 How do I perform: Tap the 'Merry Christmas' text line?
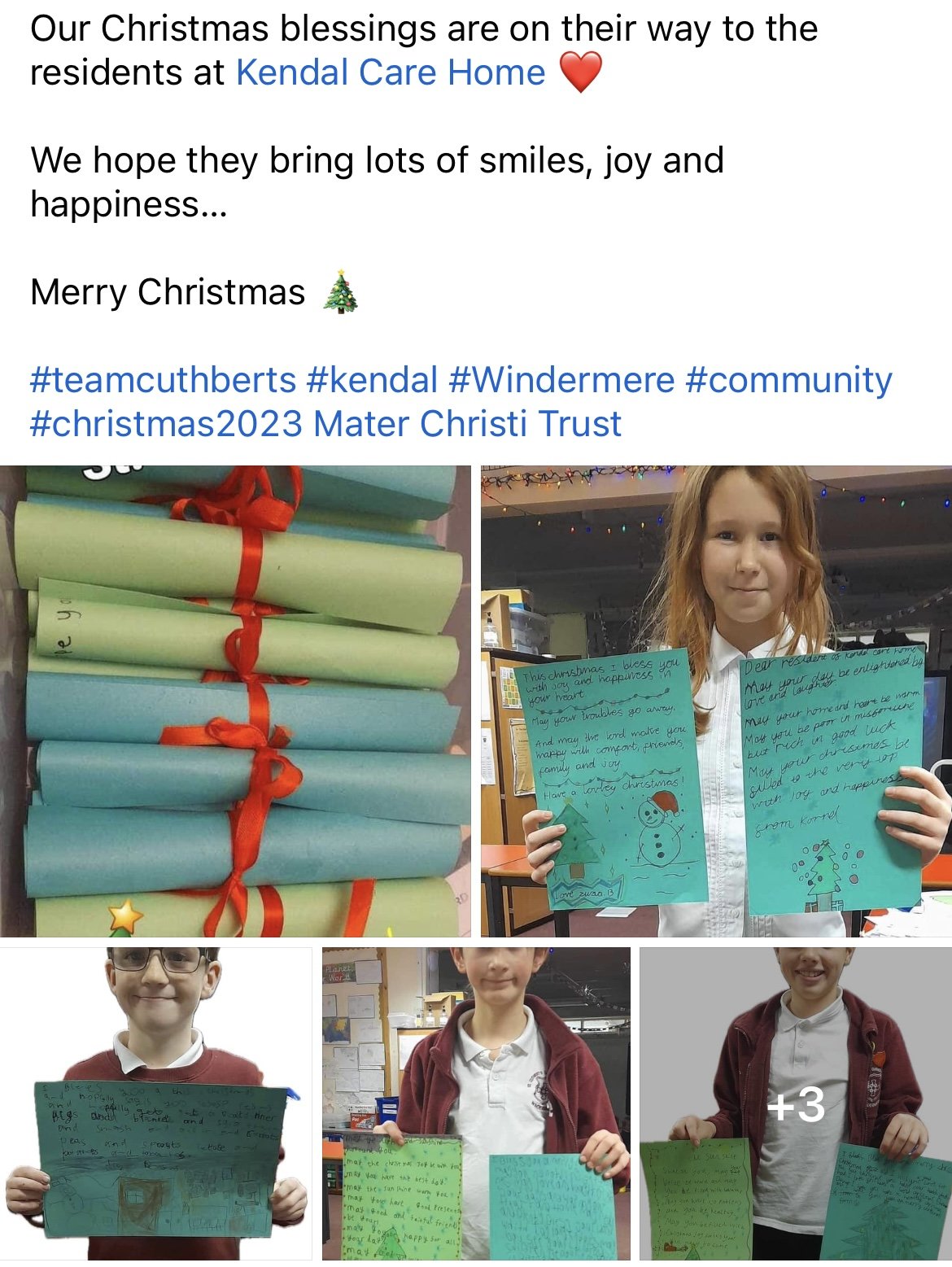[x=168, y=292]
